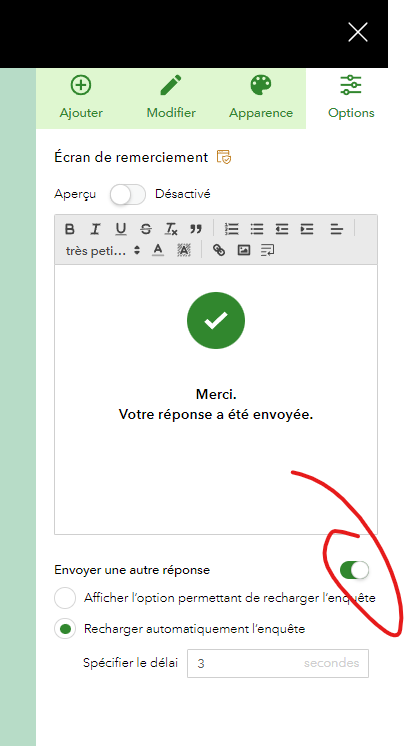Click the green checkmark image in editor
The image size is (406, 746).
[x=216, y=321]
